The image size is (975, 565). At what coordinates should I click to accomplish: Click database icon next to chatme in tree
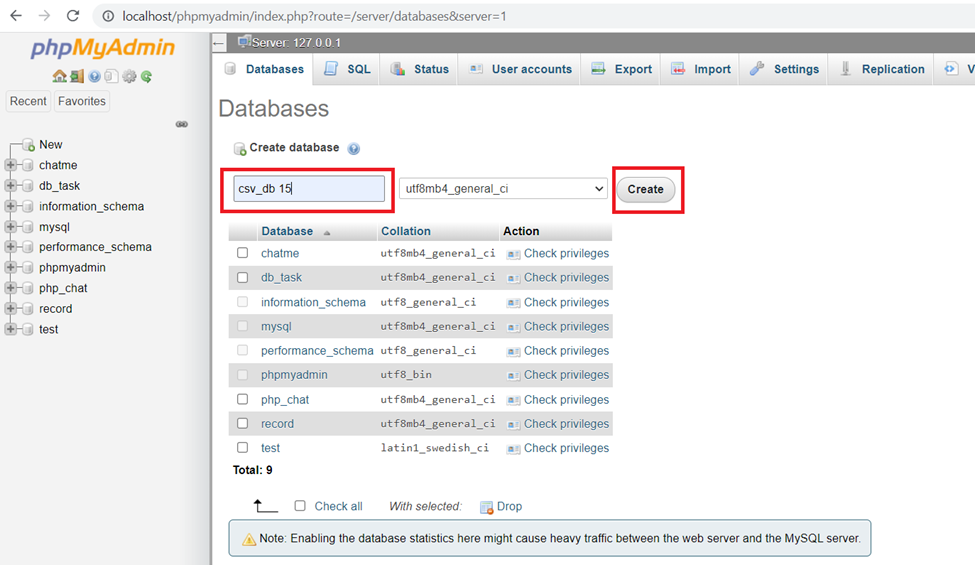coord(28,165)
